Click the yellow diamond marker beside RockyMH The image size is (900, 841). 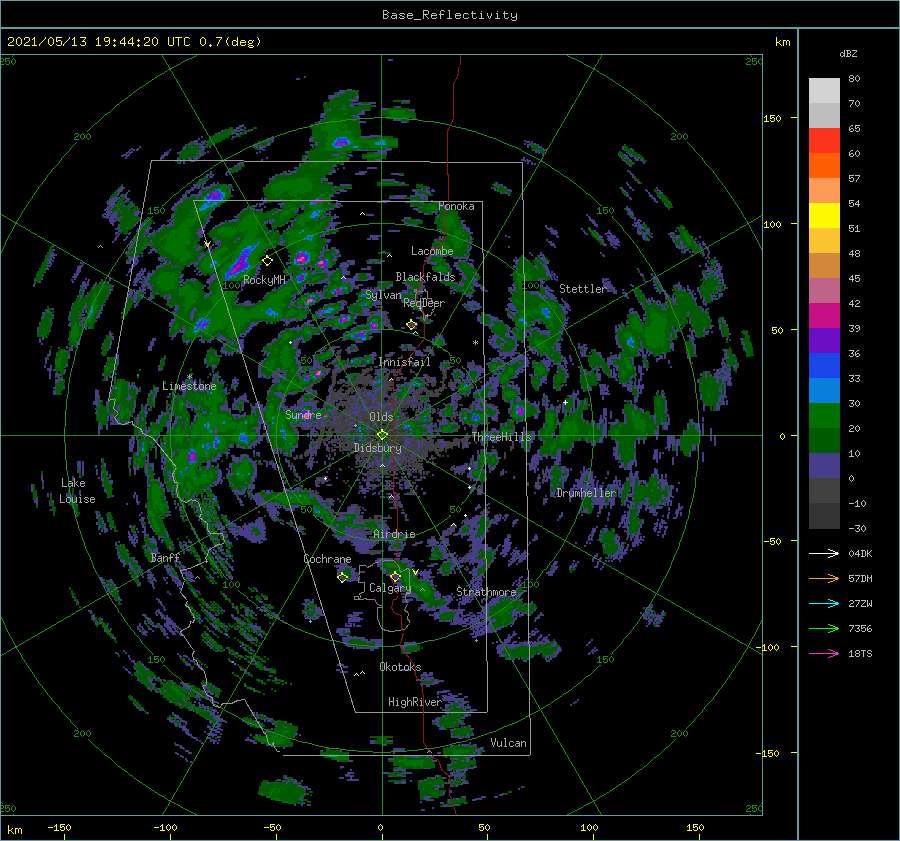(x=267, y=261)
